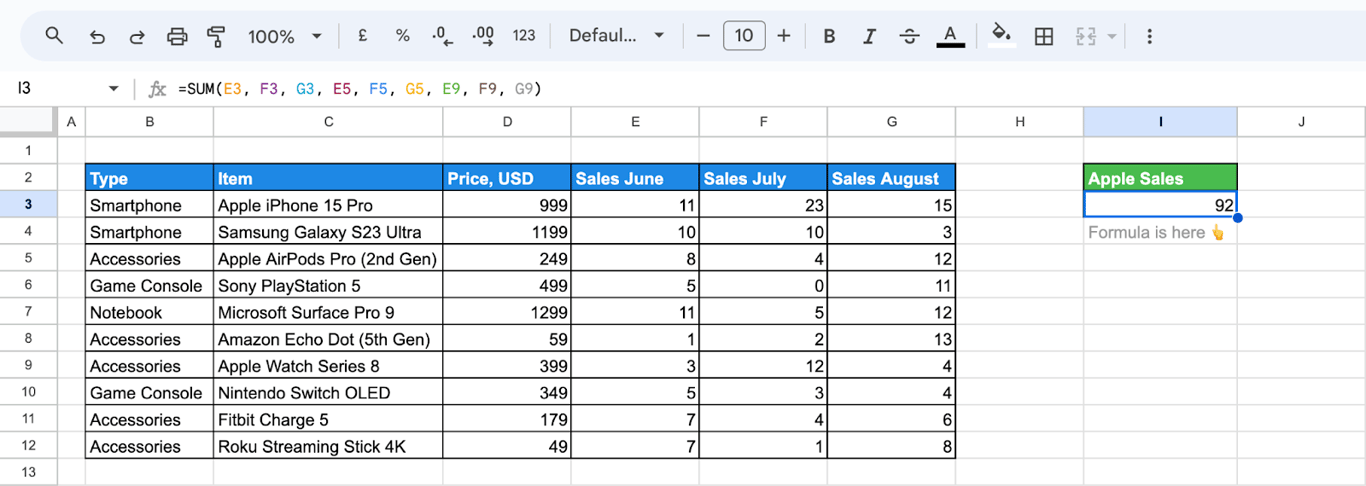Format as percent
The image size is (1366, 486).
click(402, 36)
